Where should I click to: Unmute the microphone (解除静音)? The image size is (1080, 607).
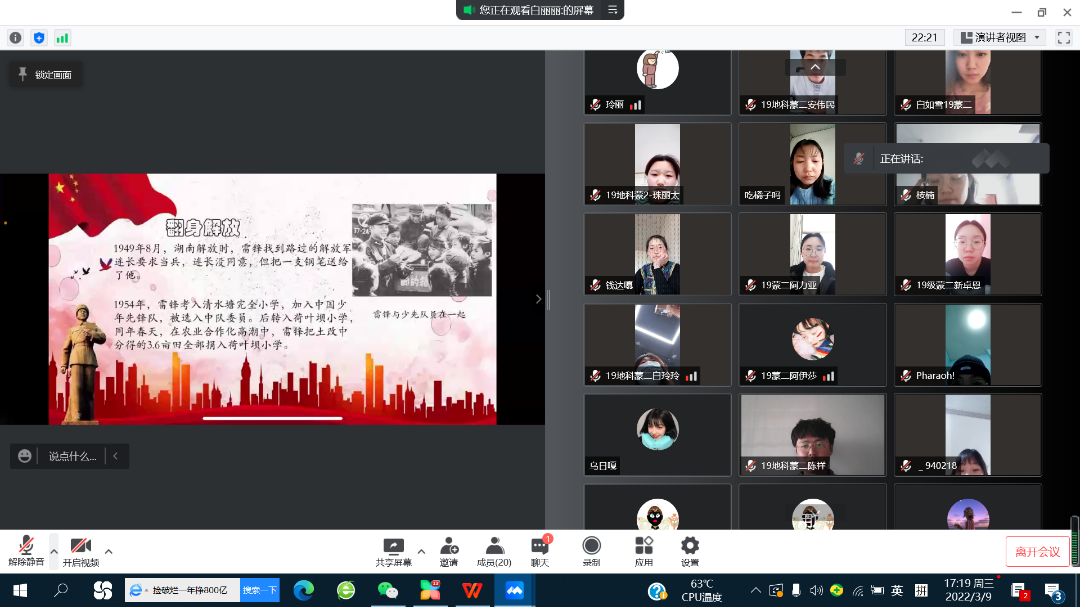click(24, 550)
